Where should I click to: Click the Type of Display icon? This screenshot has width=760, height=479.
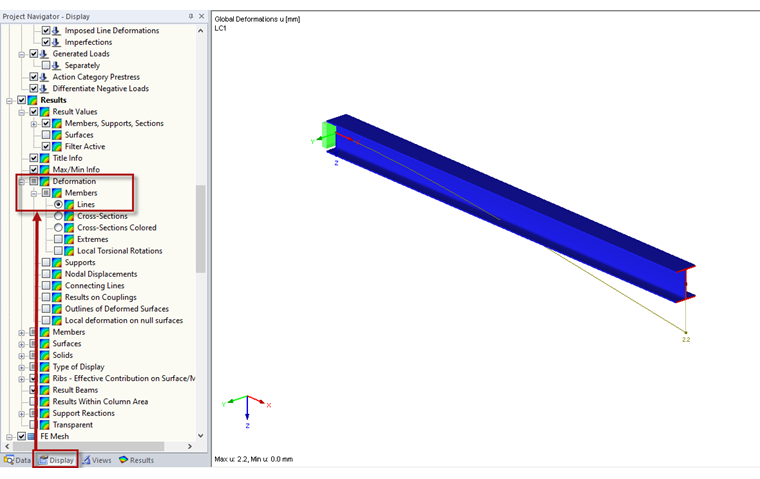tap(45, 367)
